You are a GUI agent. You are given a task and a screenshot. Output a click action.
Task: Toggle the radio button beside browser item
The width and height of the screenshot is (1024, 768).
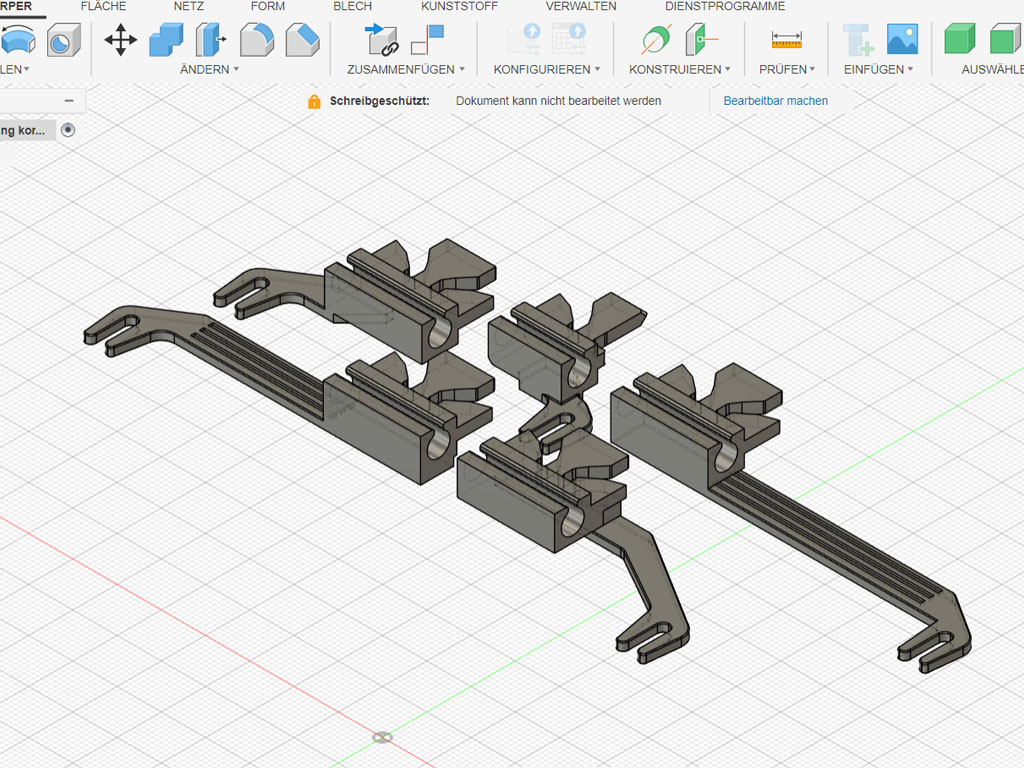click(68, 130)
